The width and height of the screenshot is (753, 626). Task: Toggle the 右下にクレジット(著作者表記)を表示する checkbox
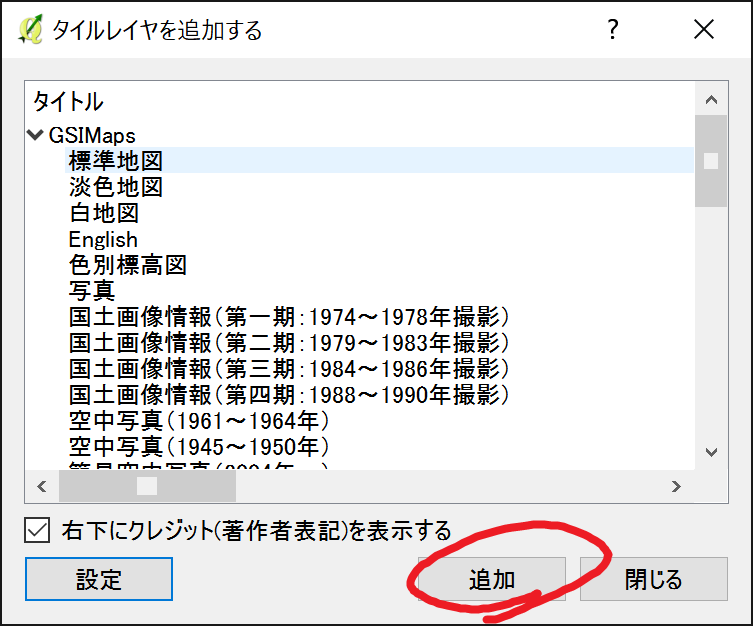click(x=37, y=530)
